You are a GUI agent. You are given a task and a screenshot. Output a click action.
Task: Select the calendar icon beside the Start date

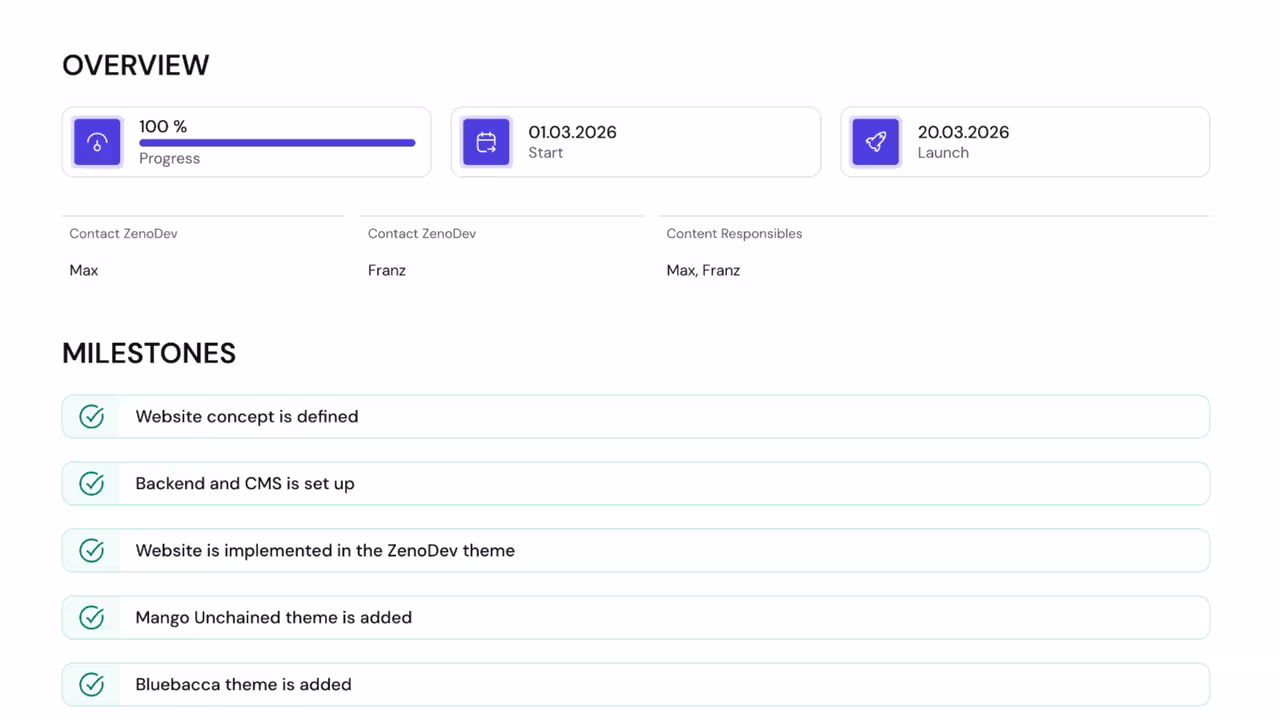tap(486, 141)
